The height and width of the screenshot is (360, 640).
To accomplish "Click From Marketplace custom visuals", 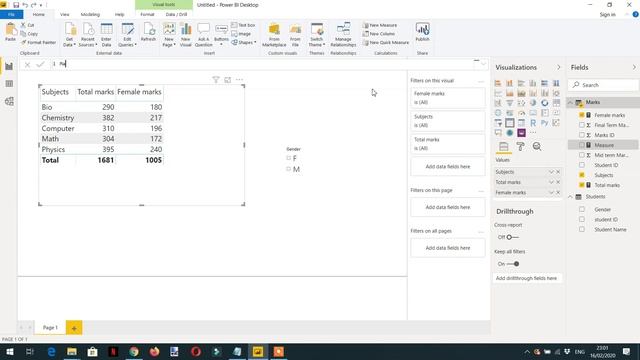I will [274, 34].
